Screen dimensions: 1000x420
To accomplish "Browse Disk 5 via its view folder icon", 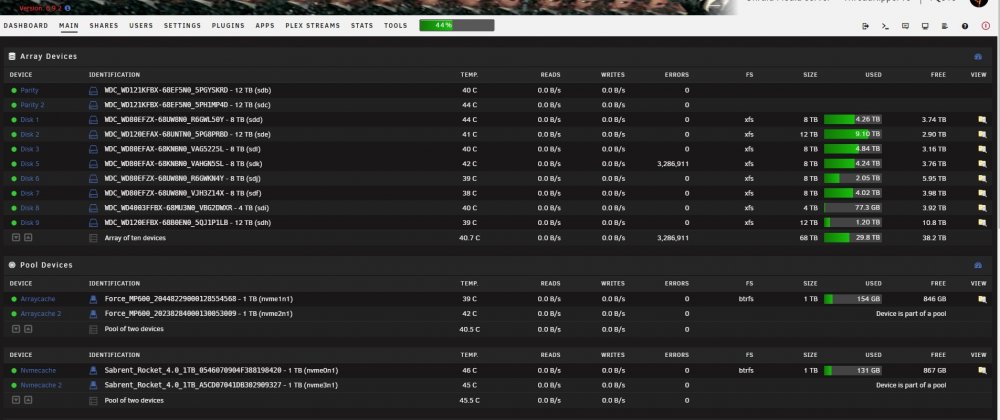I will [982, 164].
